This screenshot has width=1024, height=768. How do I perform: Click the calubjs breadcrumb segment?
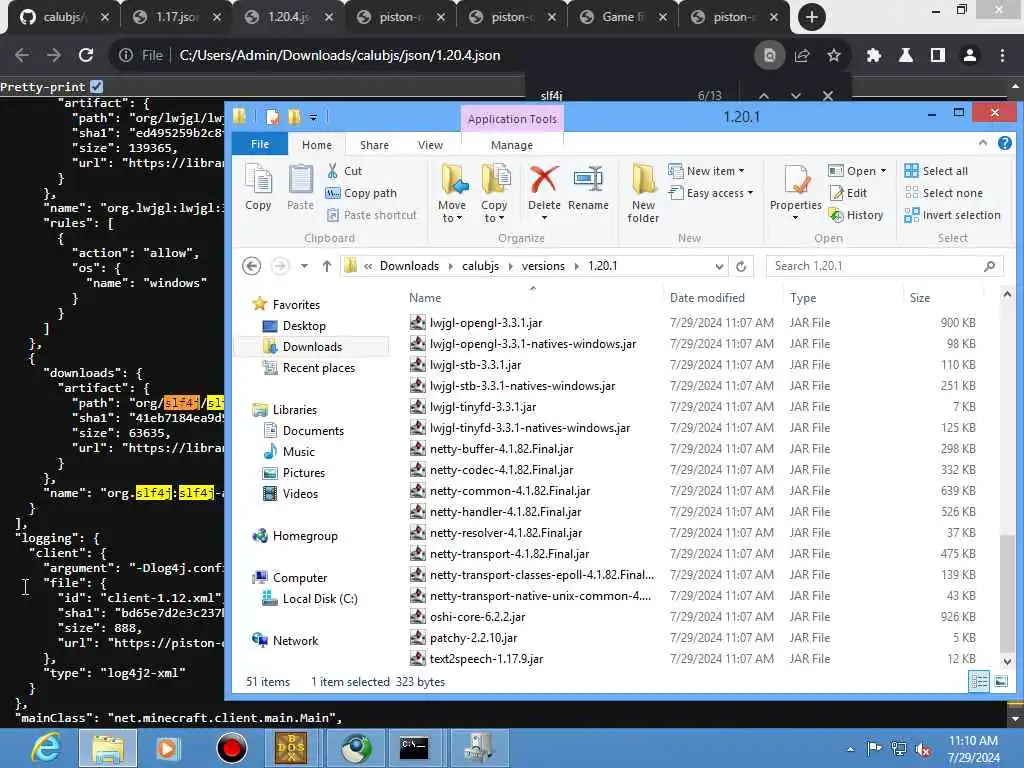click(480, 266)
